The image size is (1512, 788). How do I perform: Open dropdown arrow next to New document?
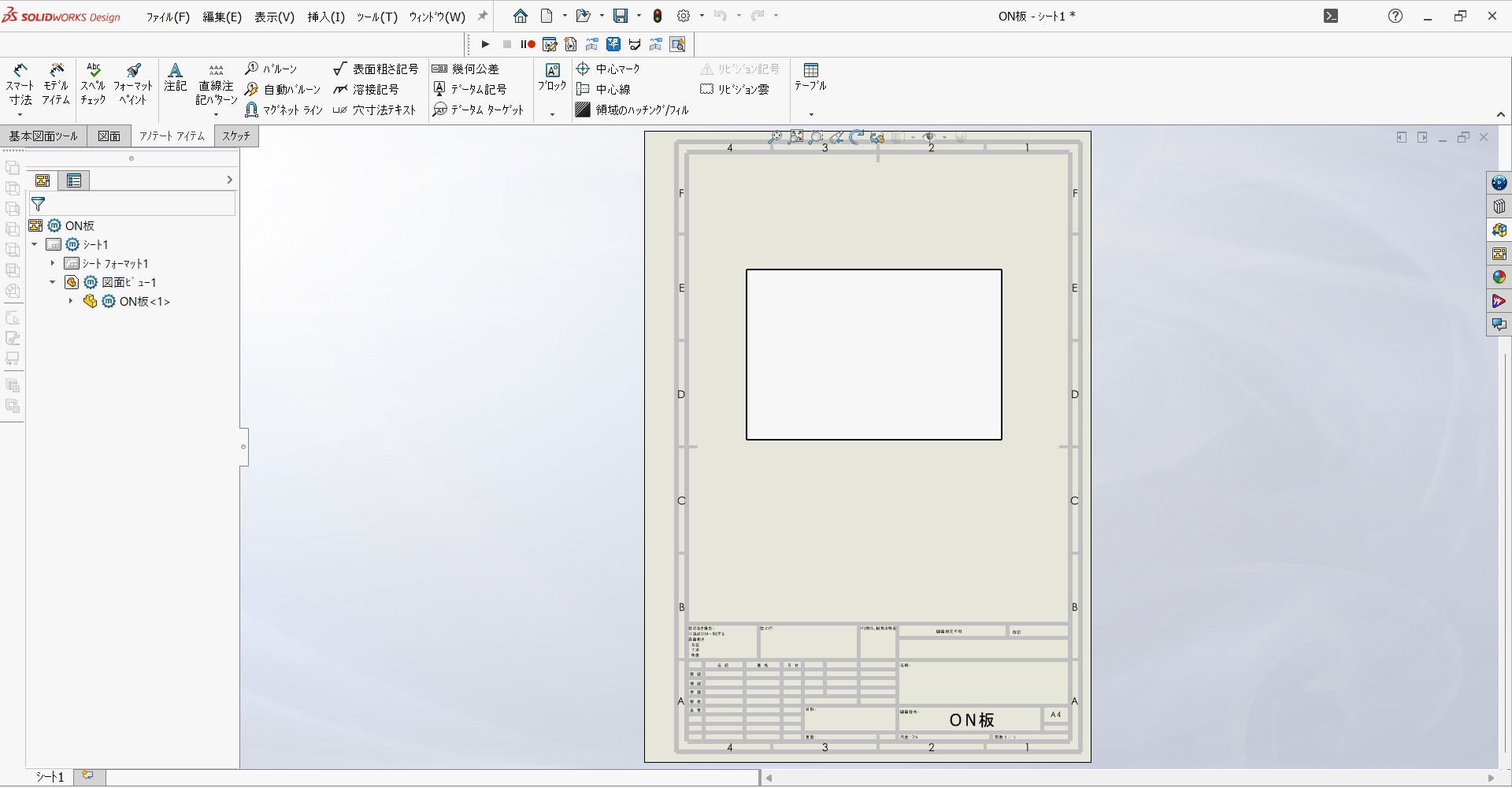pos(565,16)
